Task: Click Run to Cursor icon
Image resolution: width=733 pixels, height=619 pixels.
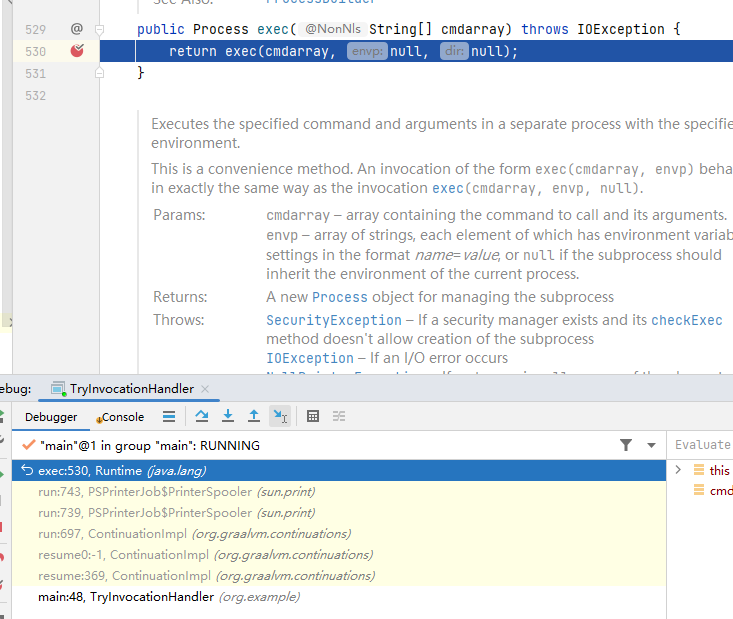Action: [x=280, y=417]
